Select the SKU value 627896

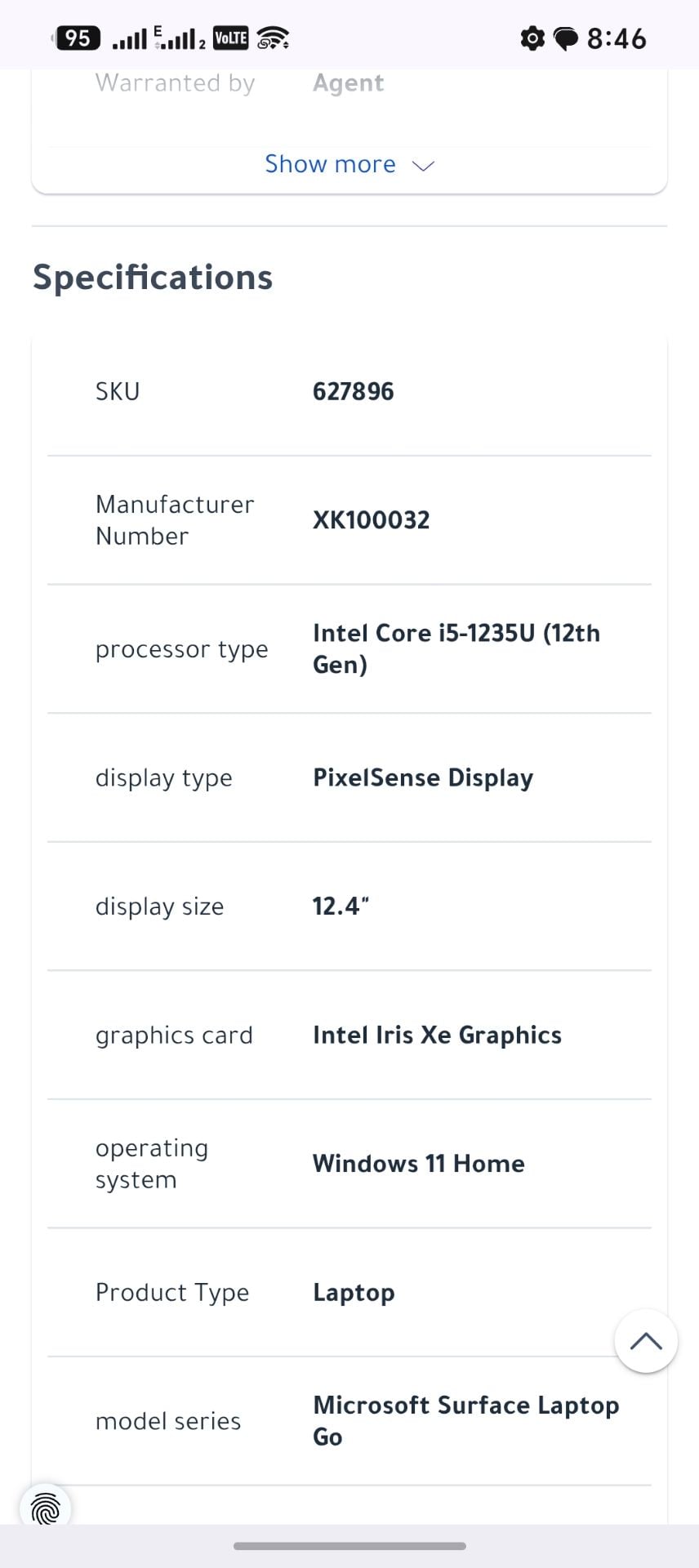point(354,391)
